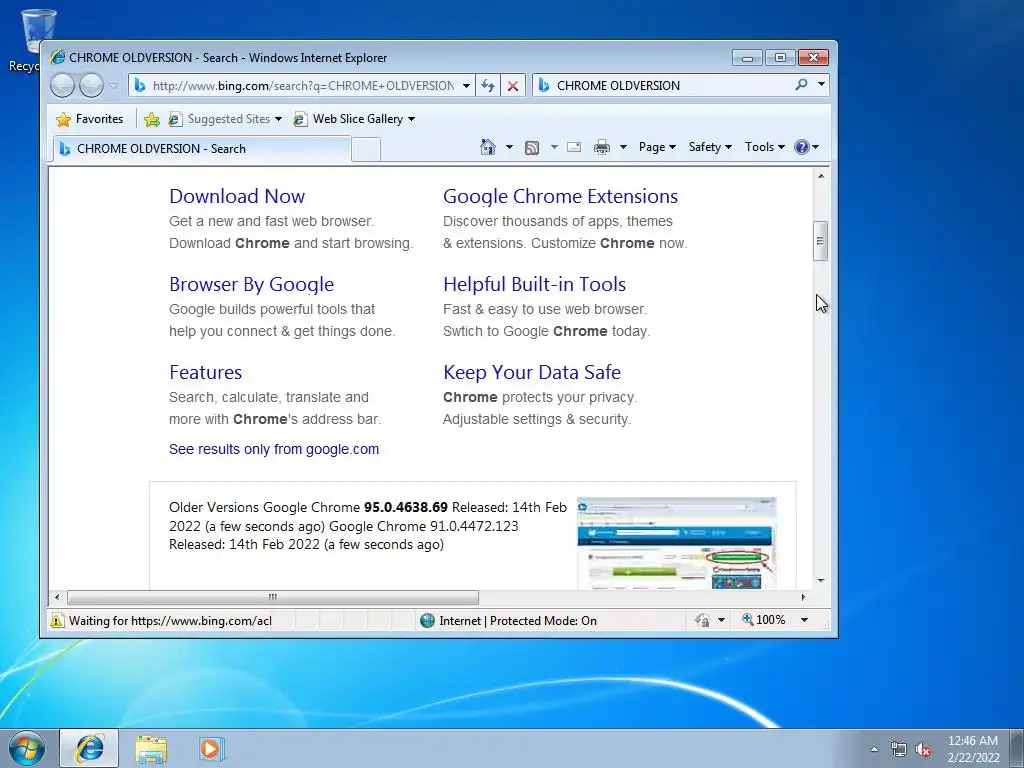Open the Page menu
This screenshot has width=1024, height=768.
pyautogui.click(x=657, y=147)
